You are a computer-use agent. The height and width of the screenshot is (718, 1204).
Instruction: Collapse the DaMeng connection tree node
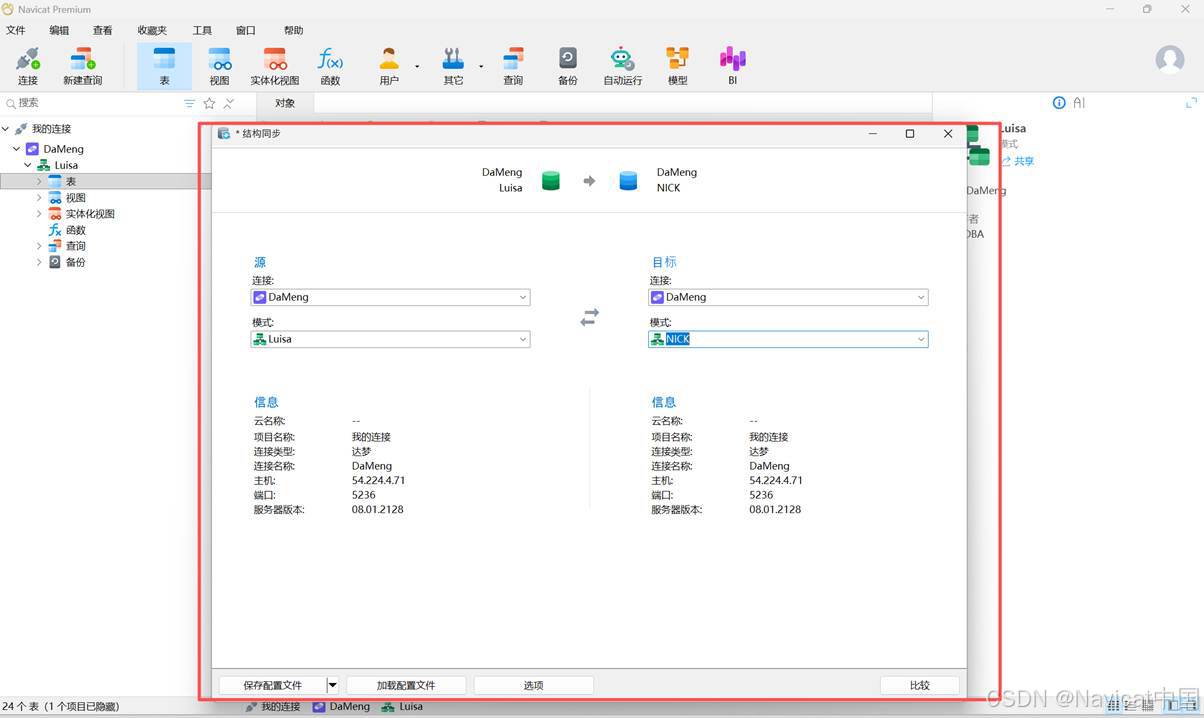17,149
